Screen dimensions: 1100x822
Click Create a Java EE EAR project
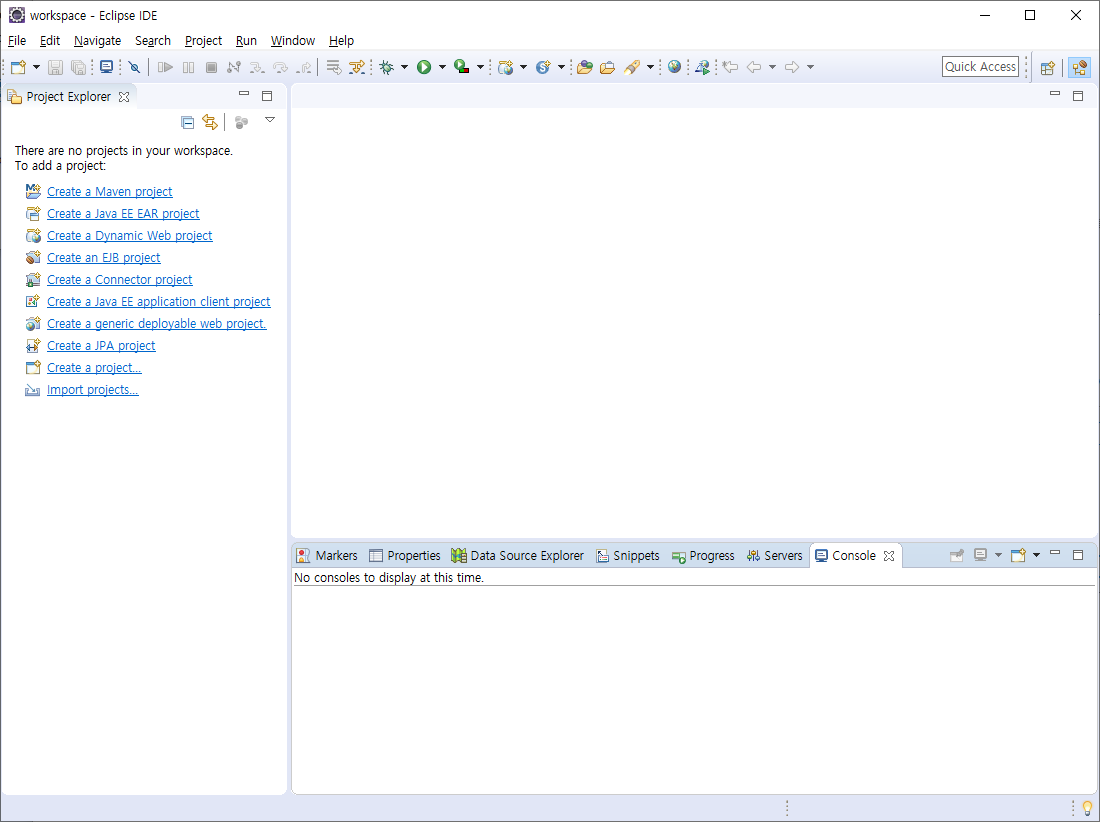pos(123,213)
